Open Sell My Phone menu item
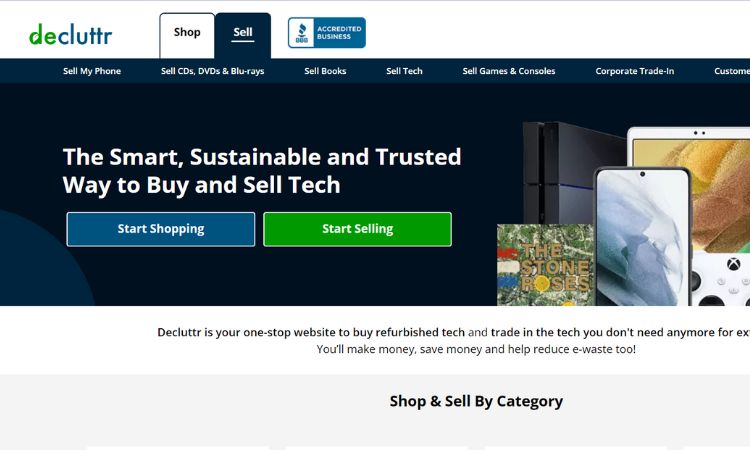The width and height of the screenshot is (750, 450). (92, 71)
